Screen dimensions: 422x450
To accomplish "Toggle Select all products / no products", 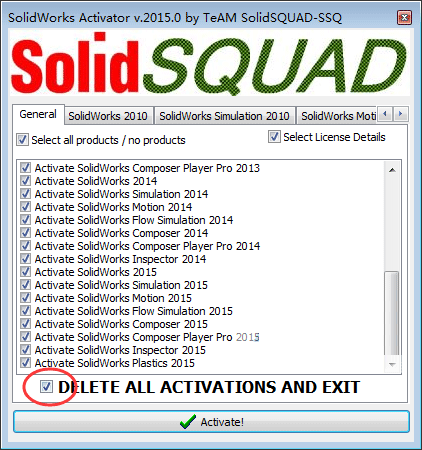I will tap(22, 140).
